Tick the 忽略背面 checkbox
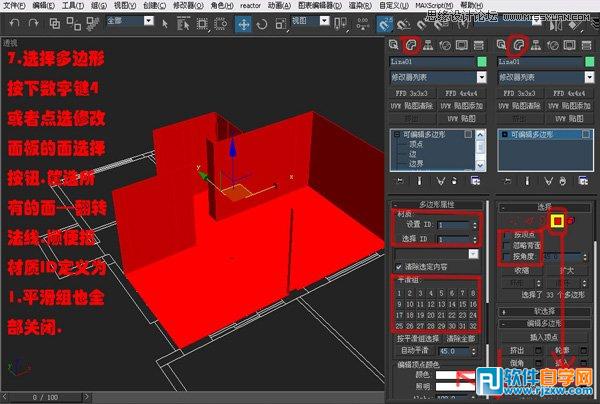The height and width of the screenshot is (404, 600). point(507,245)
